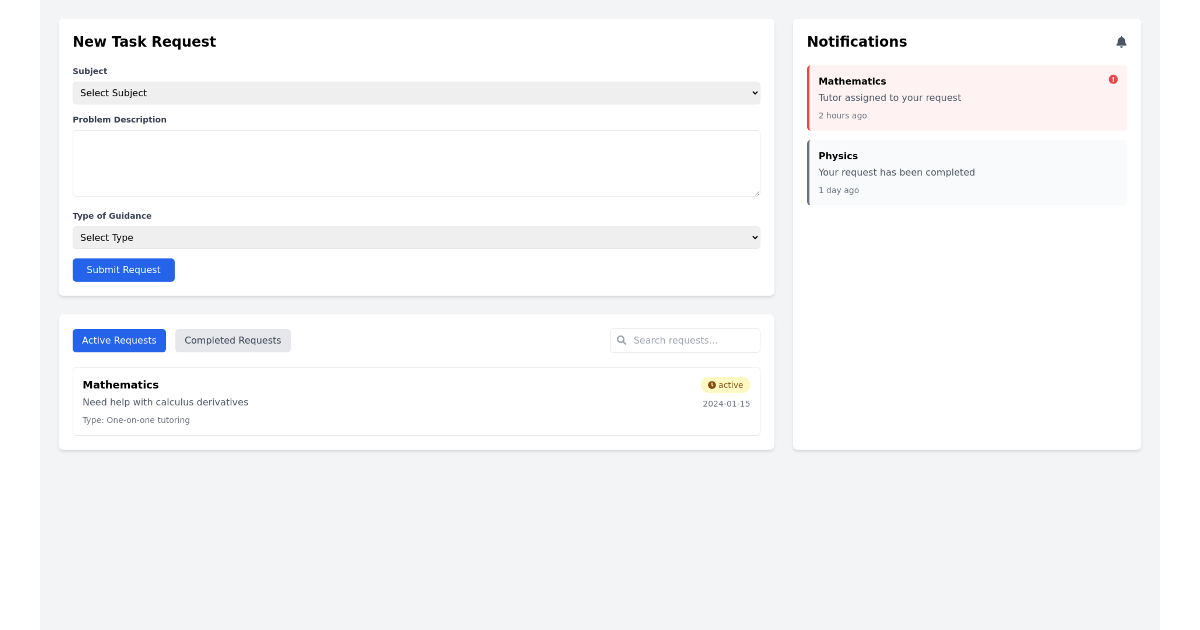The height and width of the screenshot is (630, 1200).
Task: Click the red alert icon on Mathematics notification
Action: (1113, 79)
